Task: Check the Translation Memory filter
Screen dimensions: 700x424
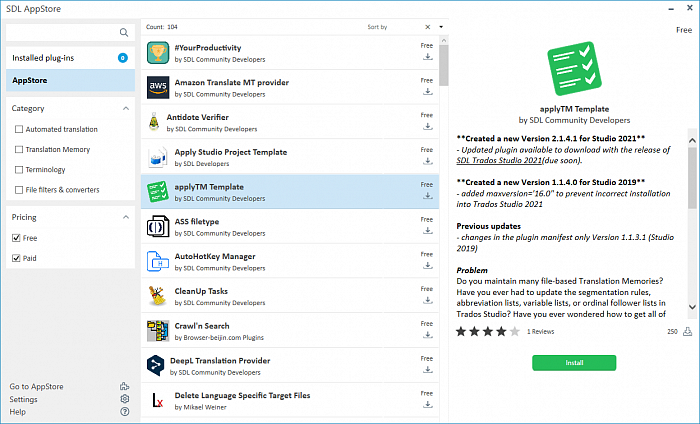Action: pos(19,150)
